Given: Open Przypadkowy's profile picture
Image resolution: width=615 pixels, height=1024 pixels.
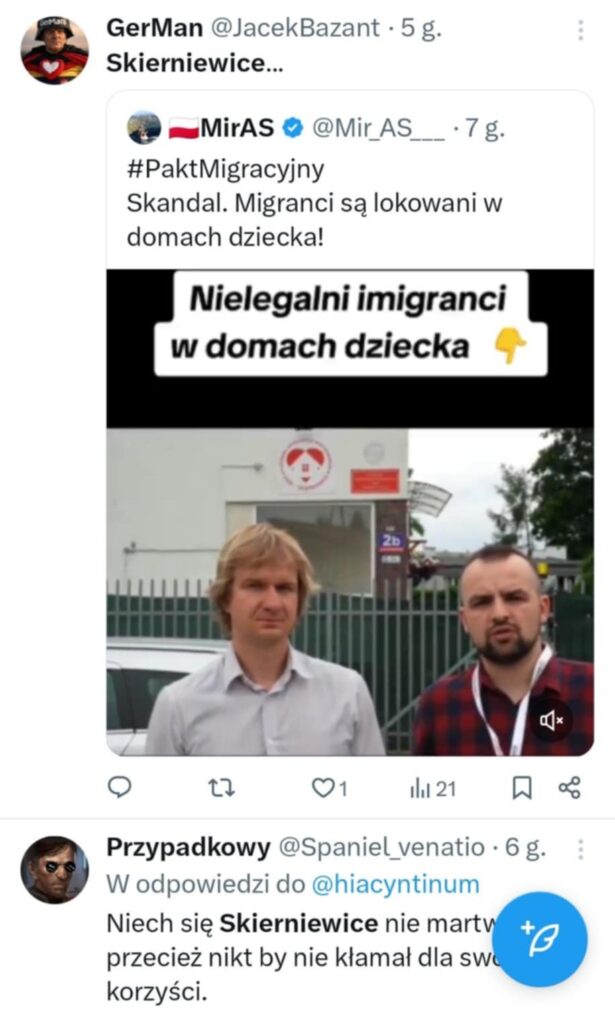Looking at the screenshot, I should (54, 869).
